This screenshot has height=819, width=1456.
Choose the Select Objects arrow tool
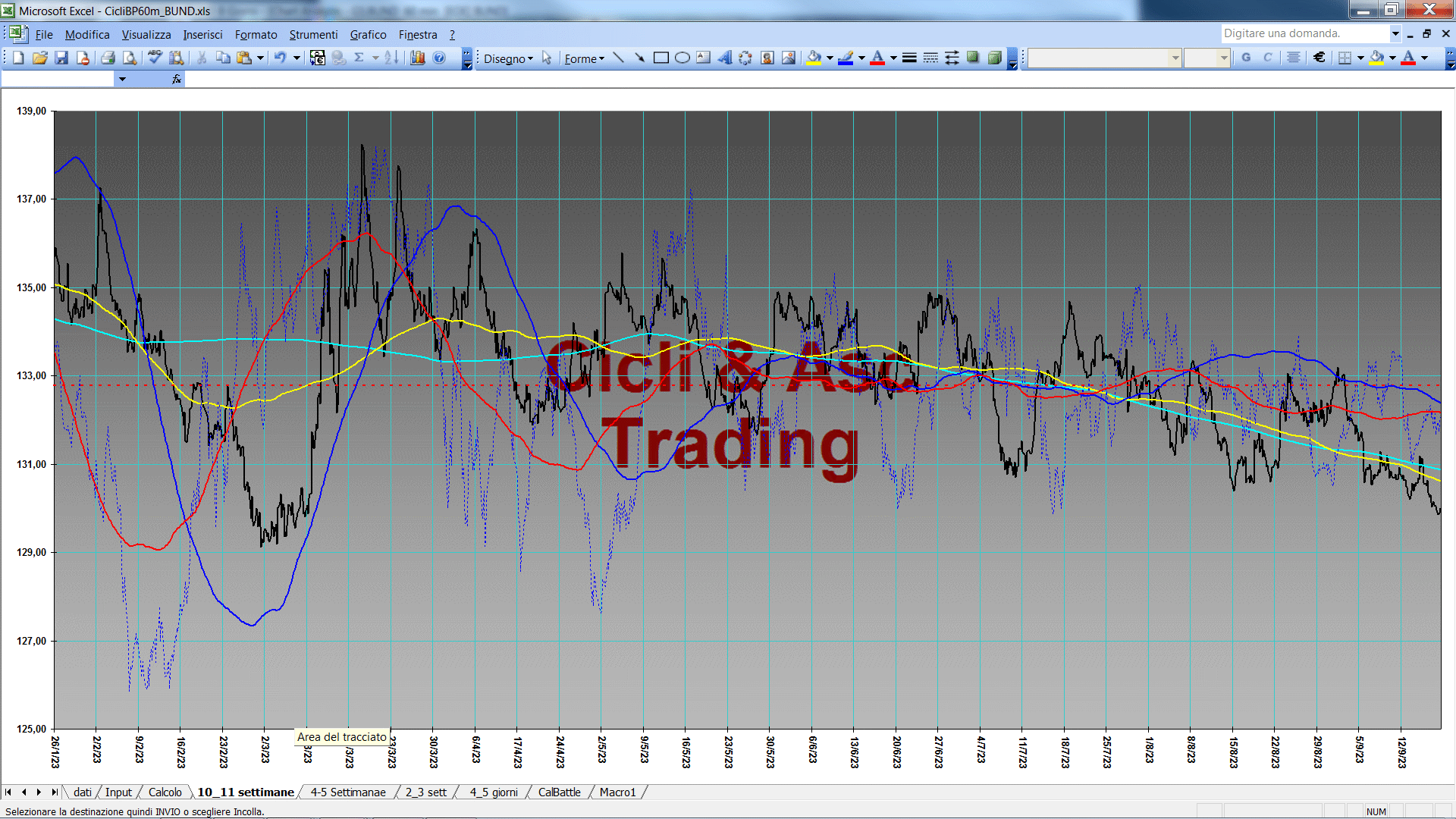pyautogui.click(x=547, y=58)
